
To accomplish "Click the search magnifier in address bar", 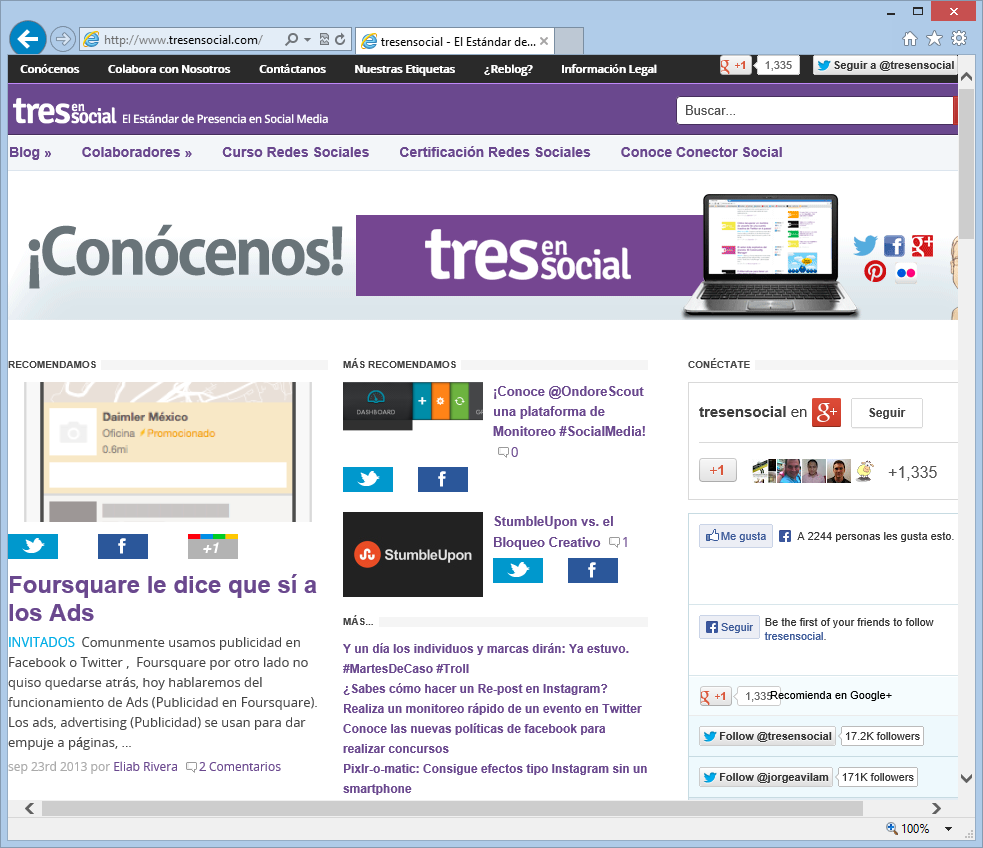I will click(292, 39).
